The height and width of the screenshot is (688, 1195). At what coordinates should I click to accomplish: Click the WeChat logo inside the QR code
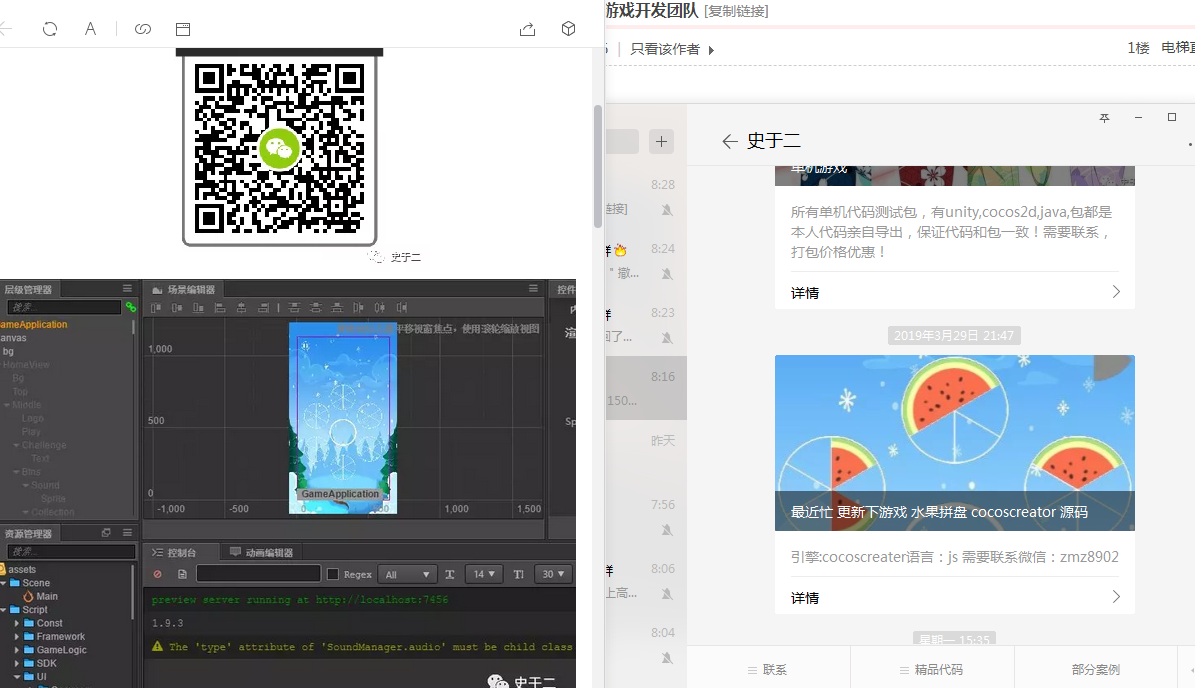[x=279, y=149]
